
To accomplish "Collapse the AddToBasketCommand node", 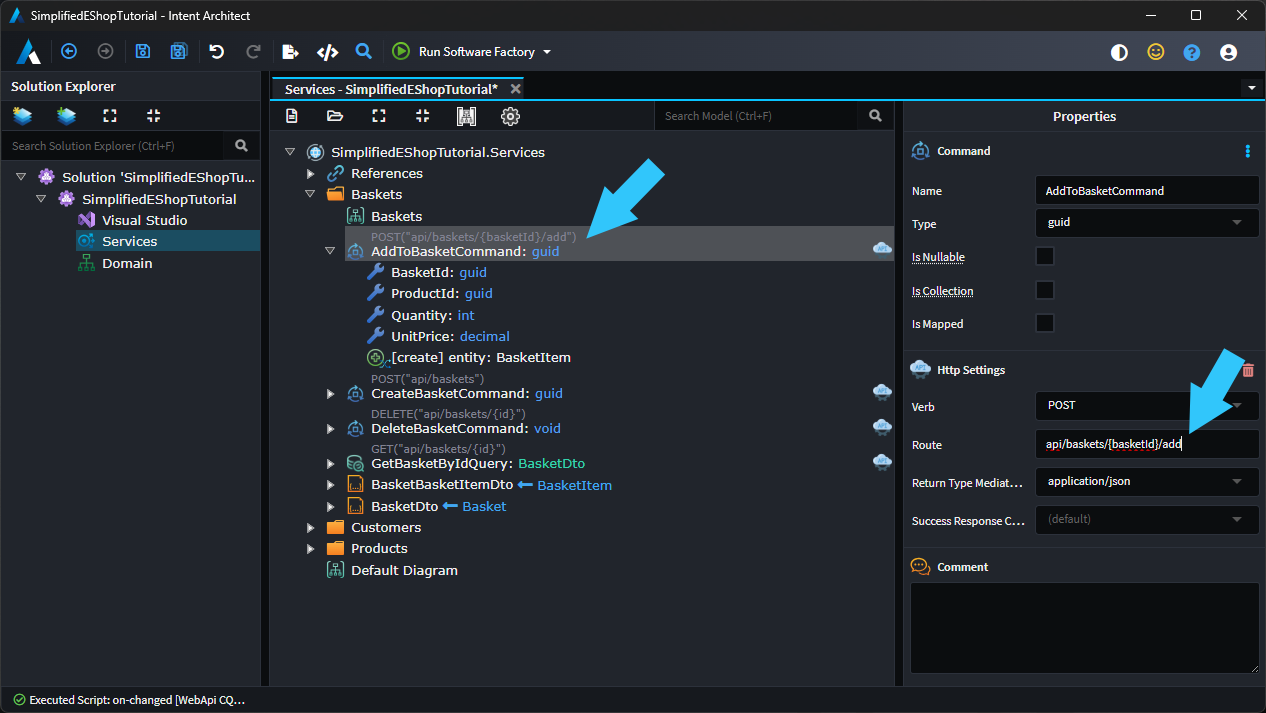I will click(330, 251).
